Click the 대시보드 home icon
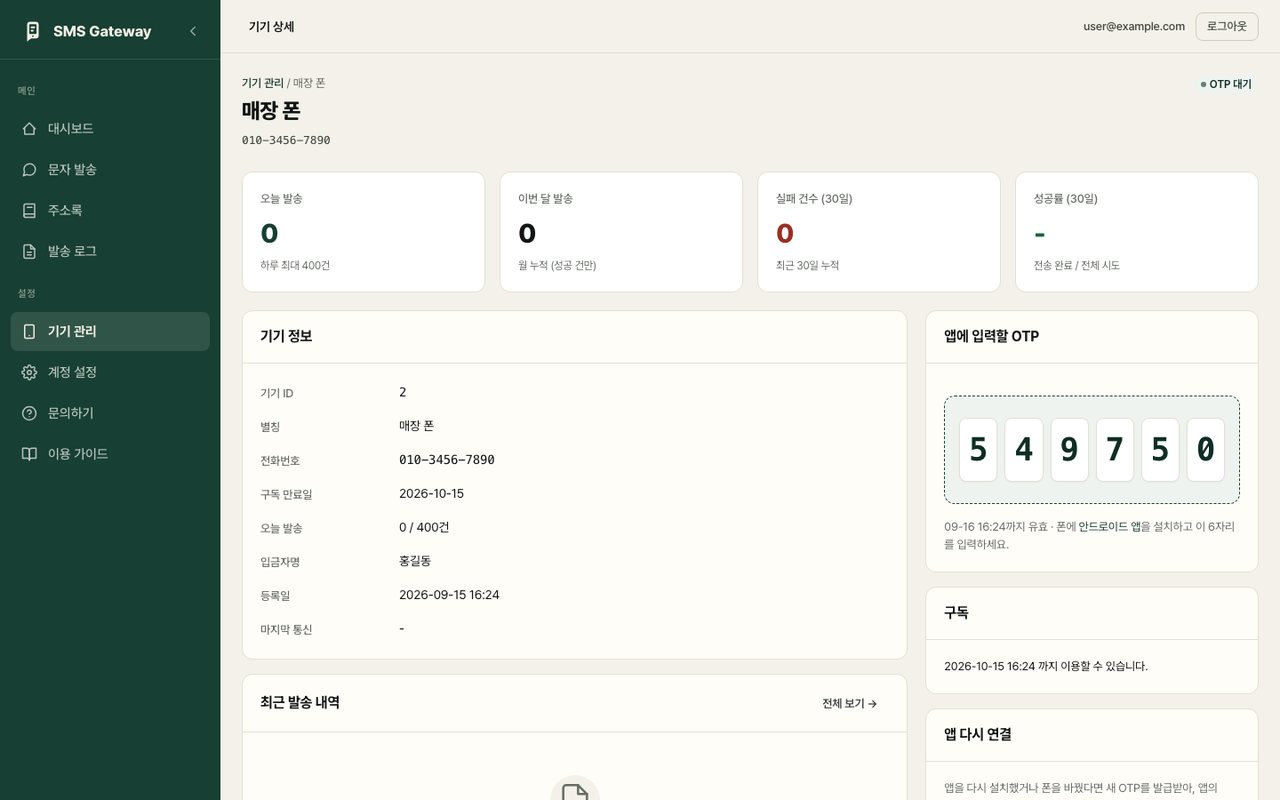1280x800 pixels. 29,129
